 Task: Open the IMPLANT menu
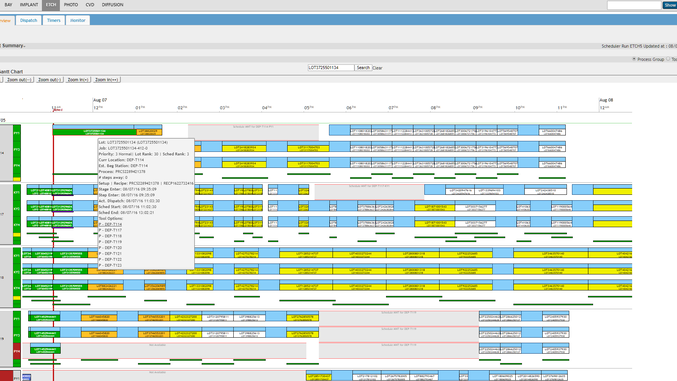tap(29, 5)
